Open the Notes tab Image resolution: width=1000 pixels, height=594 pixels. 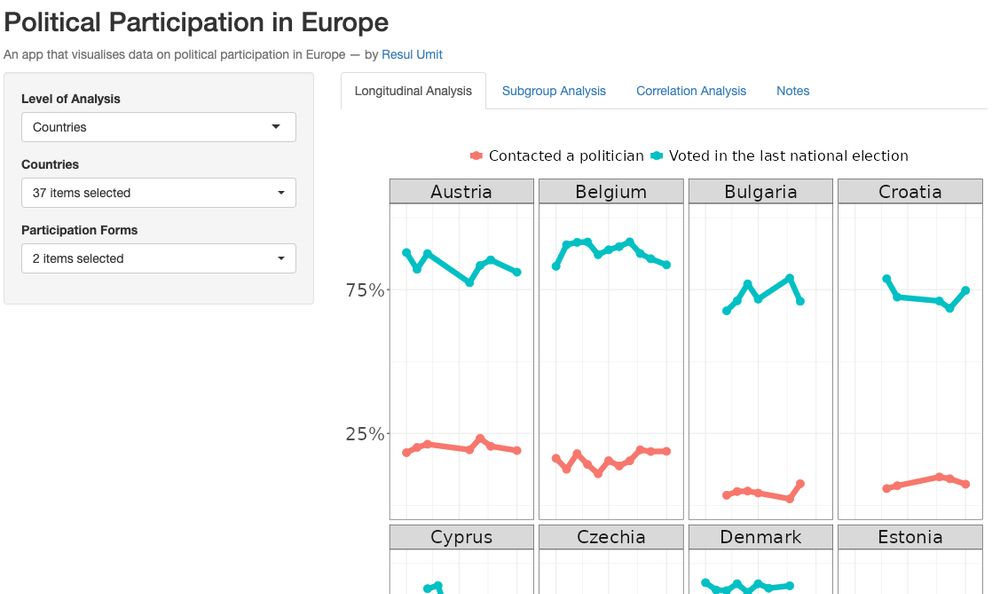pyautogui.click(x=793, y=91)
